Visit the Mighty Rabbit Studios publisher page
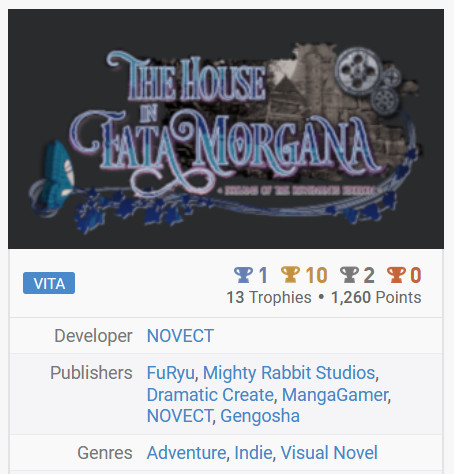 tap(289, 373)
